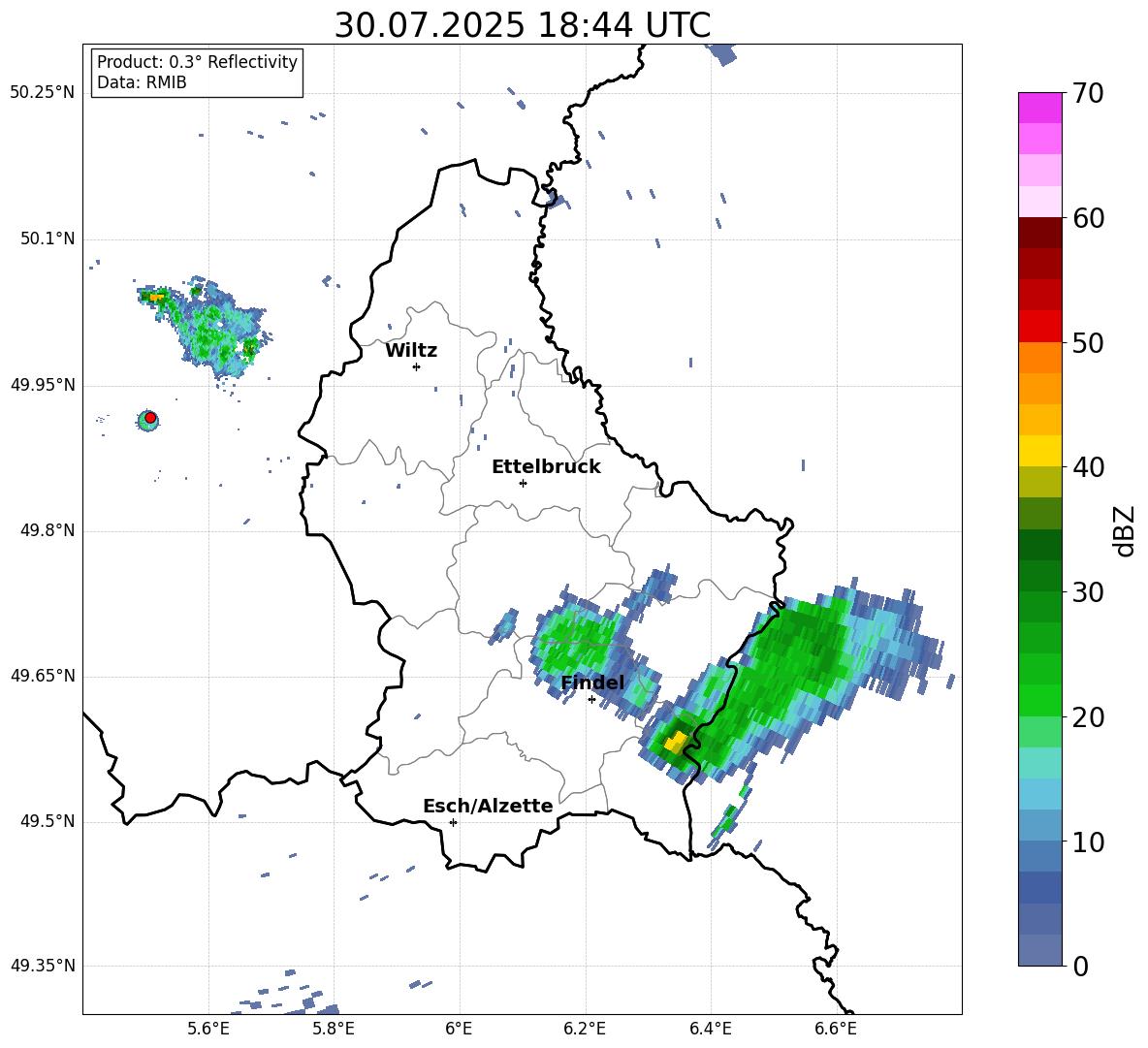This screenshot has height=1048, width=1148.
Task: Click the title '30.07.2025 18:44 UTC'
Action: (x=522, y=25)
